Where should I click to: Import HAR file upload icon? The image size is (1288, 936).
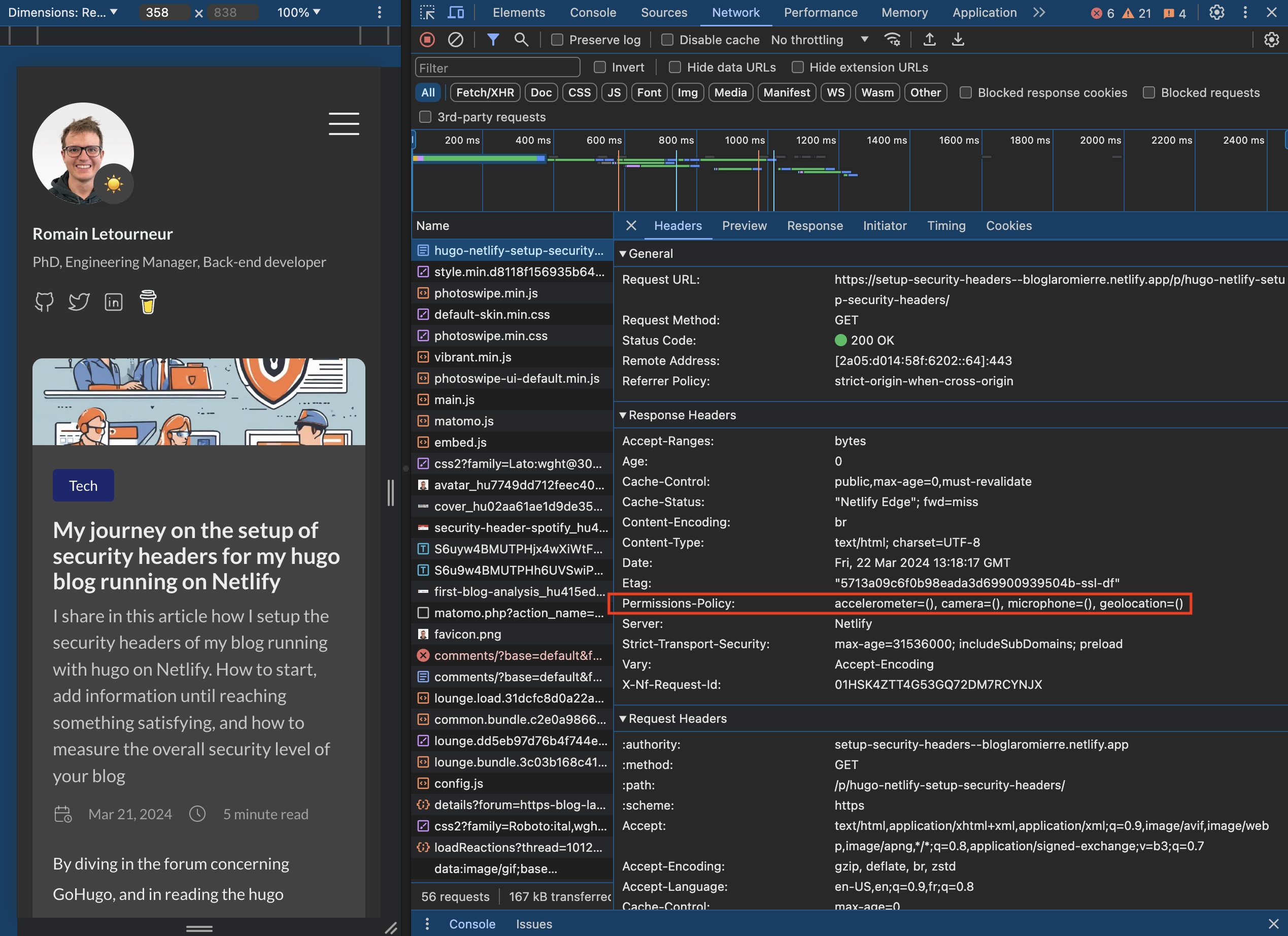pos(929,40)
